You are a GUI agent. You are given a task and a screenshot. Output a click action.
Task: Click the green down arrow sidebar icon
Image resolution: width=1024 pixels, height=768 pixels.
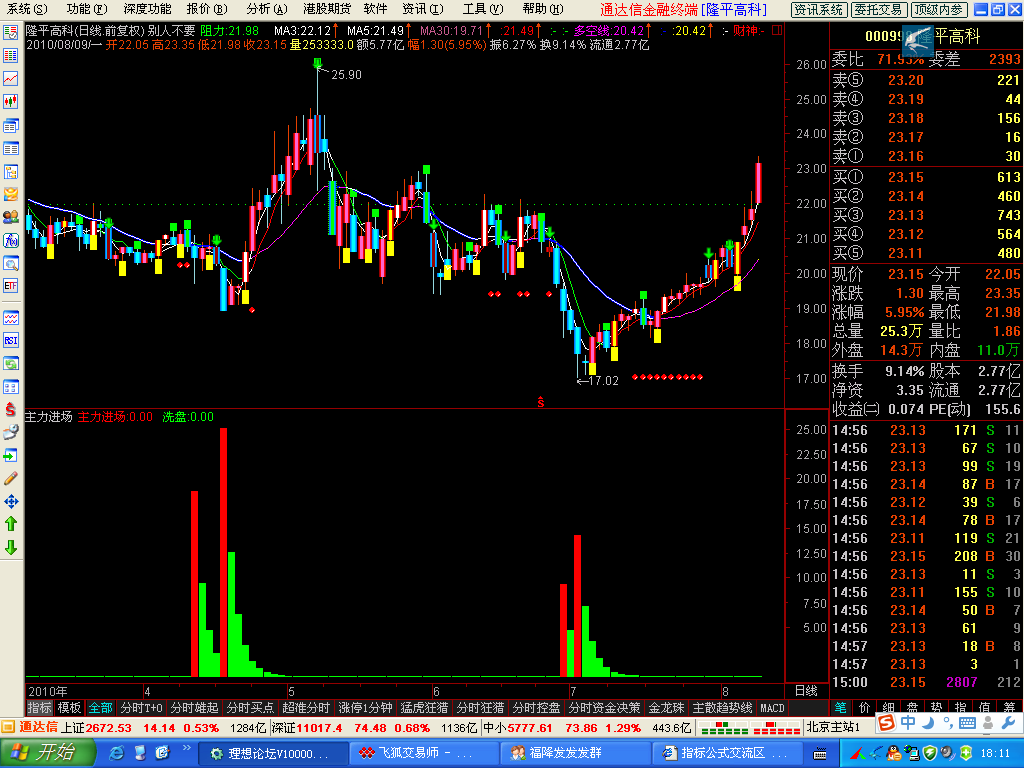click(10, 547)
